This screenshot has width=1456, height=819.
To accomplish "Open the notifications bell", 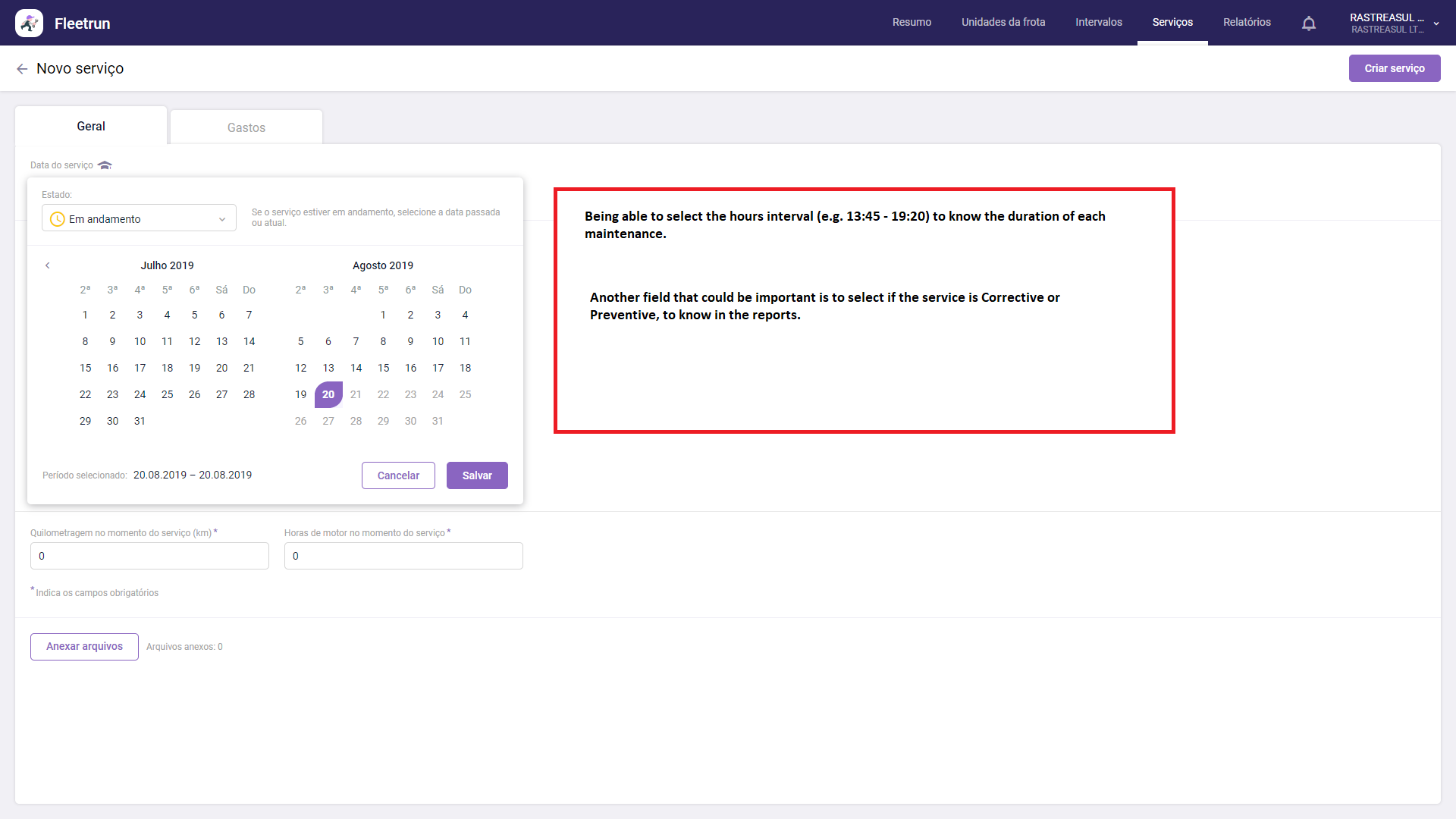I will pyautogui.click(x=1308, y=24).
